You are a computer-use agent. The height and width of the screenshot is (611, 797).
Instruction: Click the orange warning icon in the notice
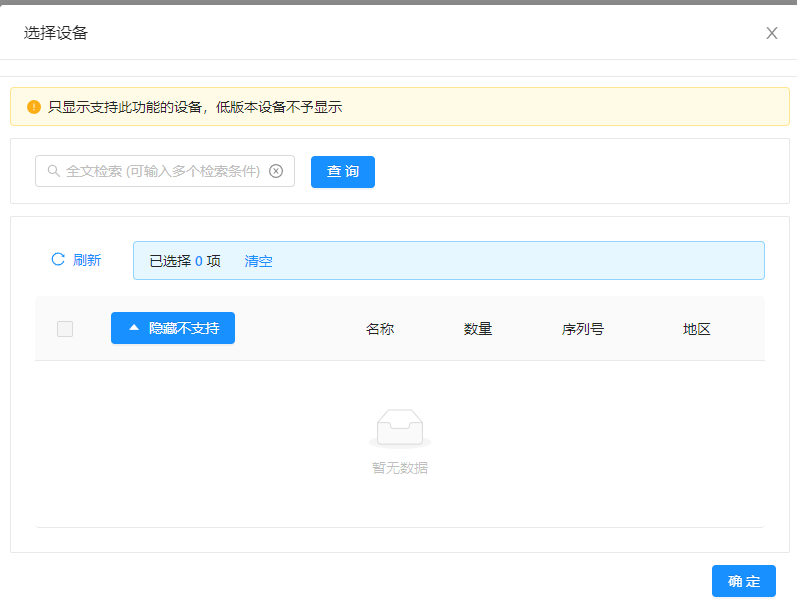34,107
